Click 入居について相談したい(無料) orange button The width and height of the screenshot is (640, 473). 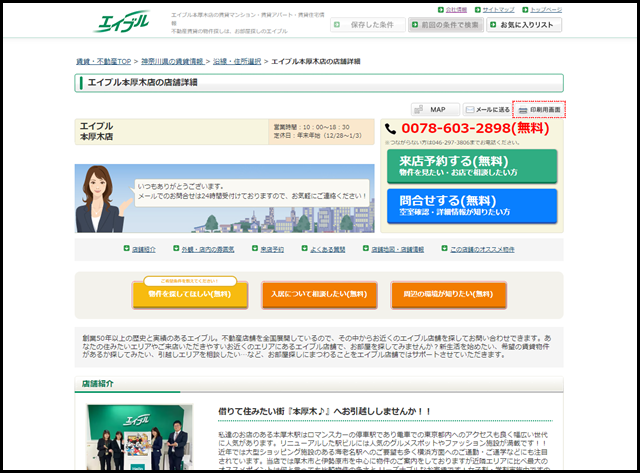click(319, 294)
